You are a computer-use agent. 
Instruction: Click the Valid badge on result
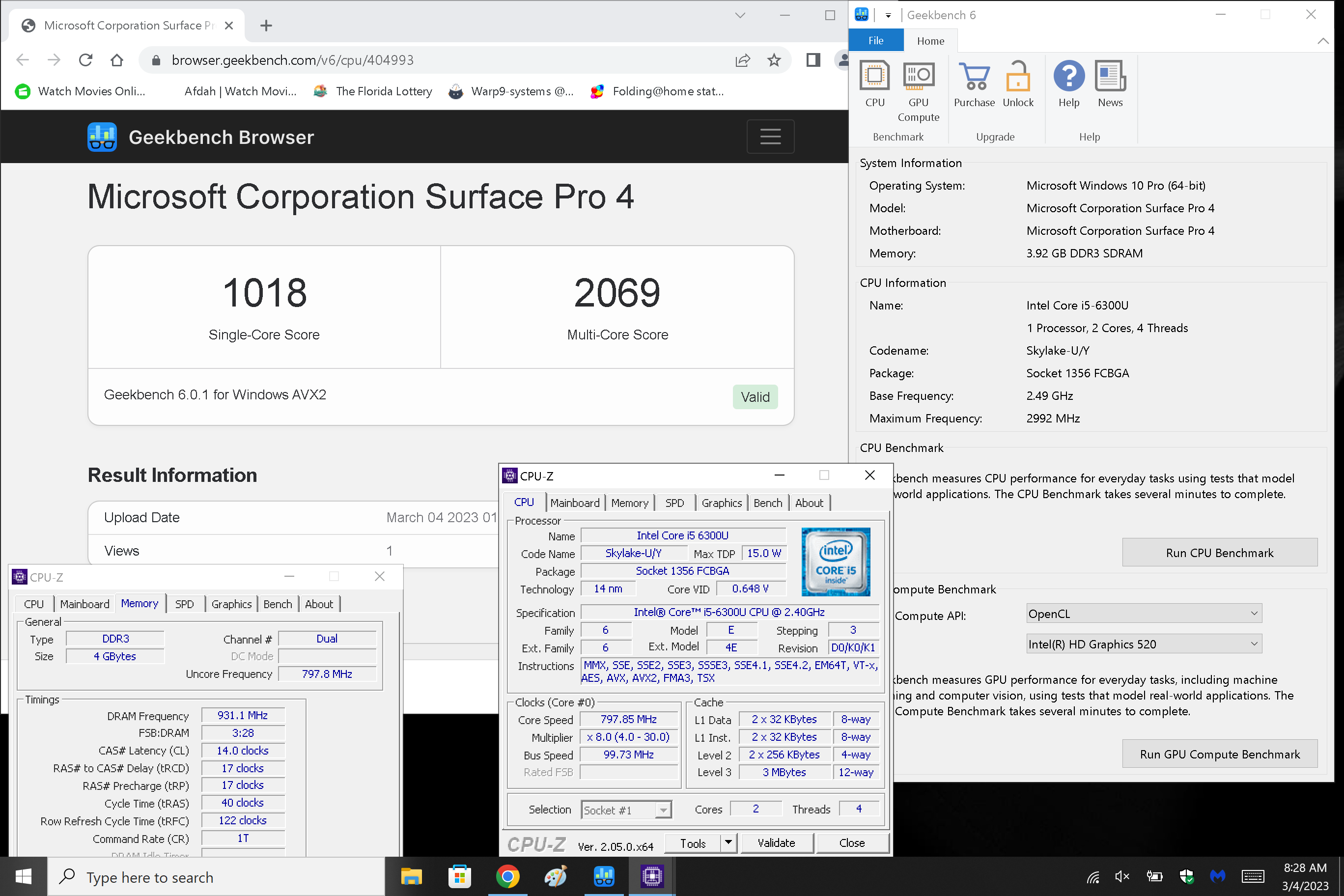click(755, 396)
